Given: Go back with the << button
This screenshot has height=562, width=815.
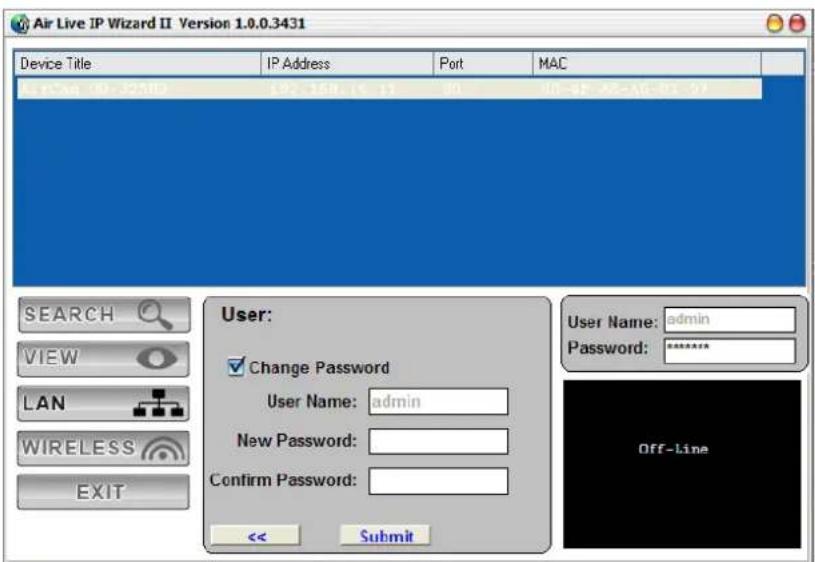Looking at the screenshot, I should (256, 535).
